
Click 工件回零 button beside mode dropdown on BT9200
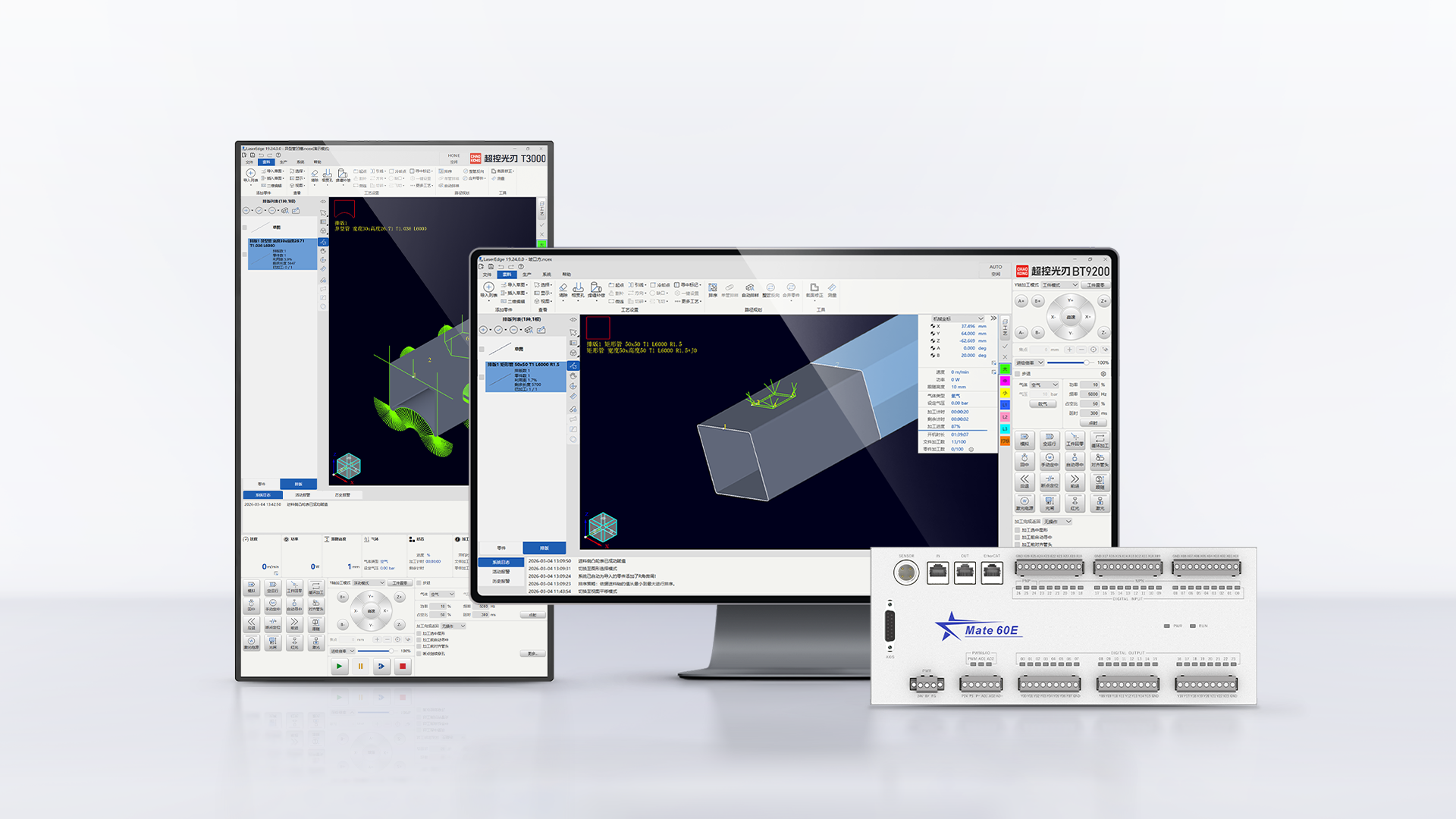(x=1096, y=285)
